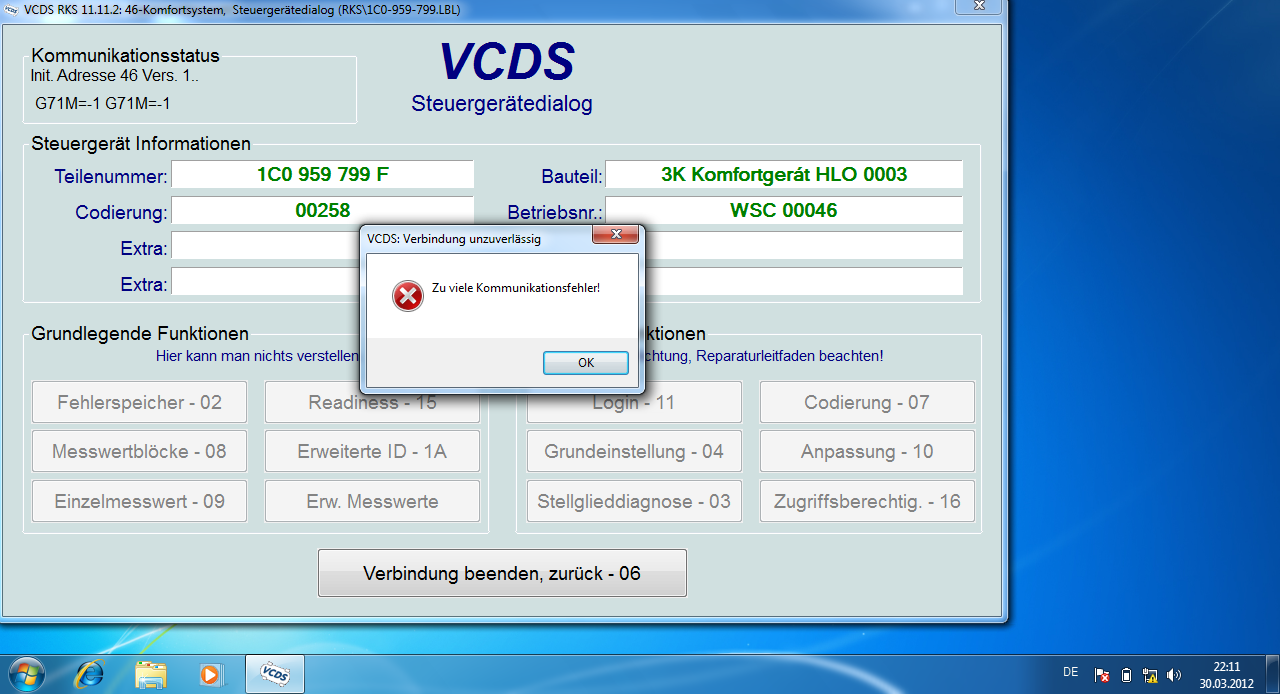Viewport: 1280px width, 694px height.
Task: Click the Bauteil field 3K Komfortgerät HLO 0003
Action: pyautogui.click(x=784, y=175)
